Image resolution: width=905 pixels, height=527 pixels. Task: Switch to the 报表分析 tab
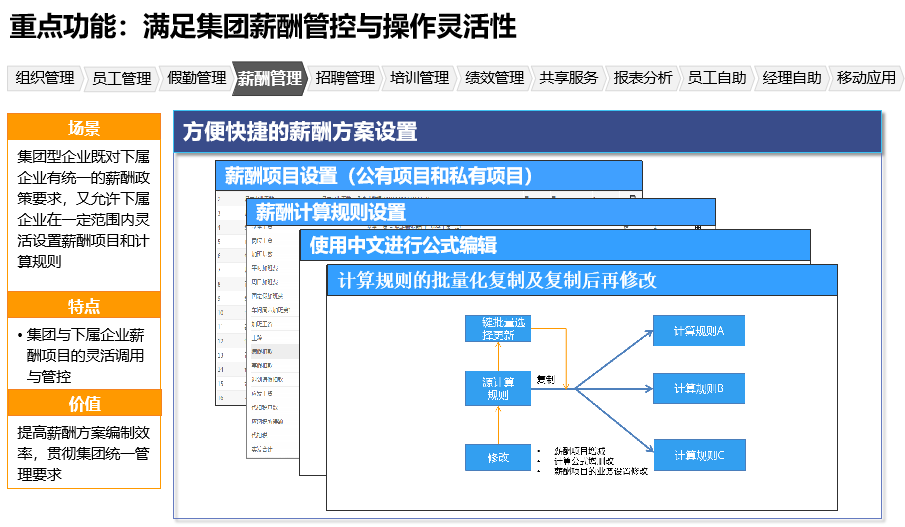click(643, 78)
